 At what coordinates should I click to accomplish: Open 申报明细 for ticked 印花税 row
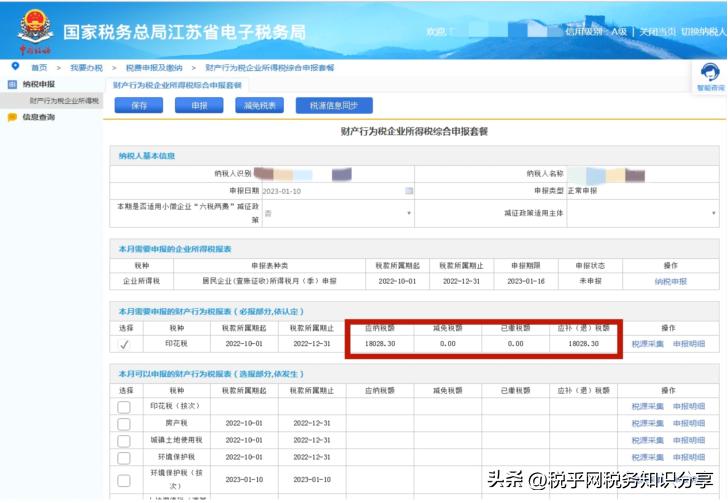point(689,344)
